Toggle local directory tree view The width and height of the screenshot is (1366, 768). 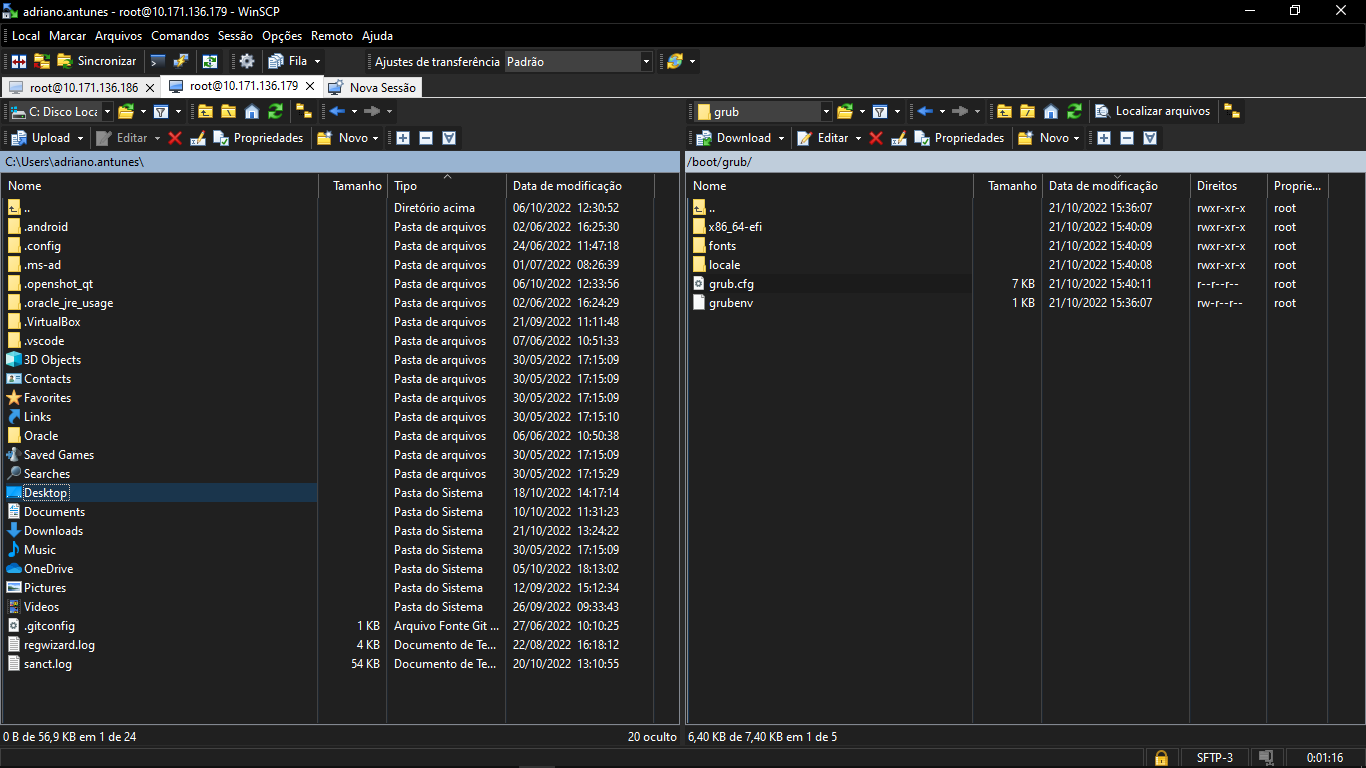pos(304,111)
